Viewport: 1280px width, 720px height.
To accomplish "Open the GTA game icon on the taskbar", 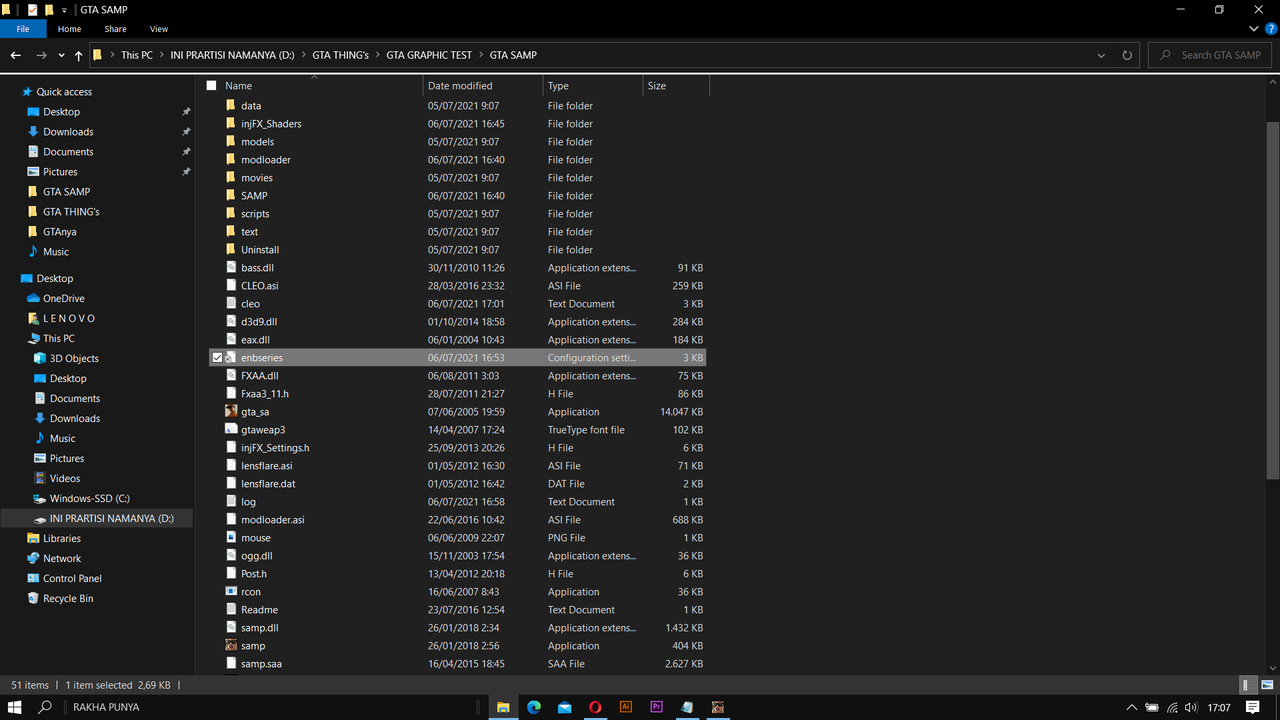I will 718,707.
